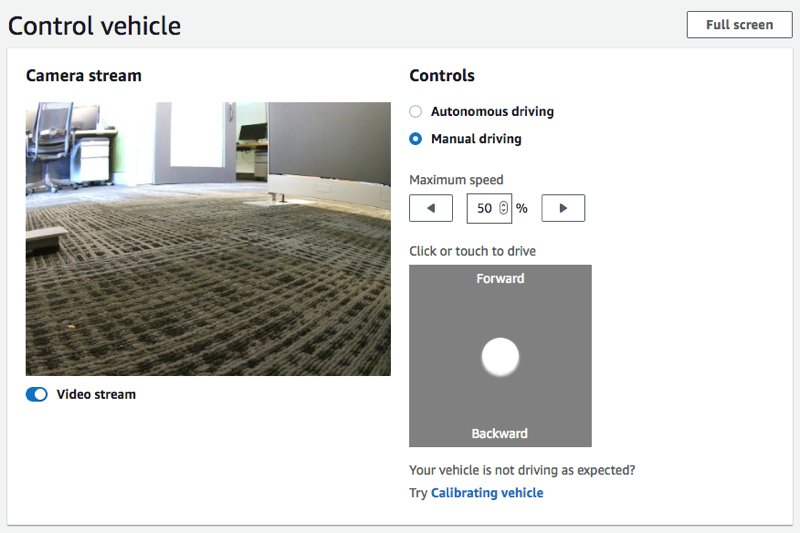The width and height of the screenshot is (800, 533).
Task: Click the decrease maximum speed left arrow
Action: pyautogui.click(x=431, y=208)
